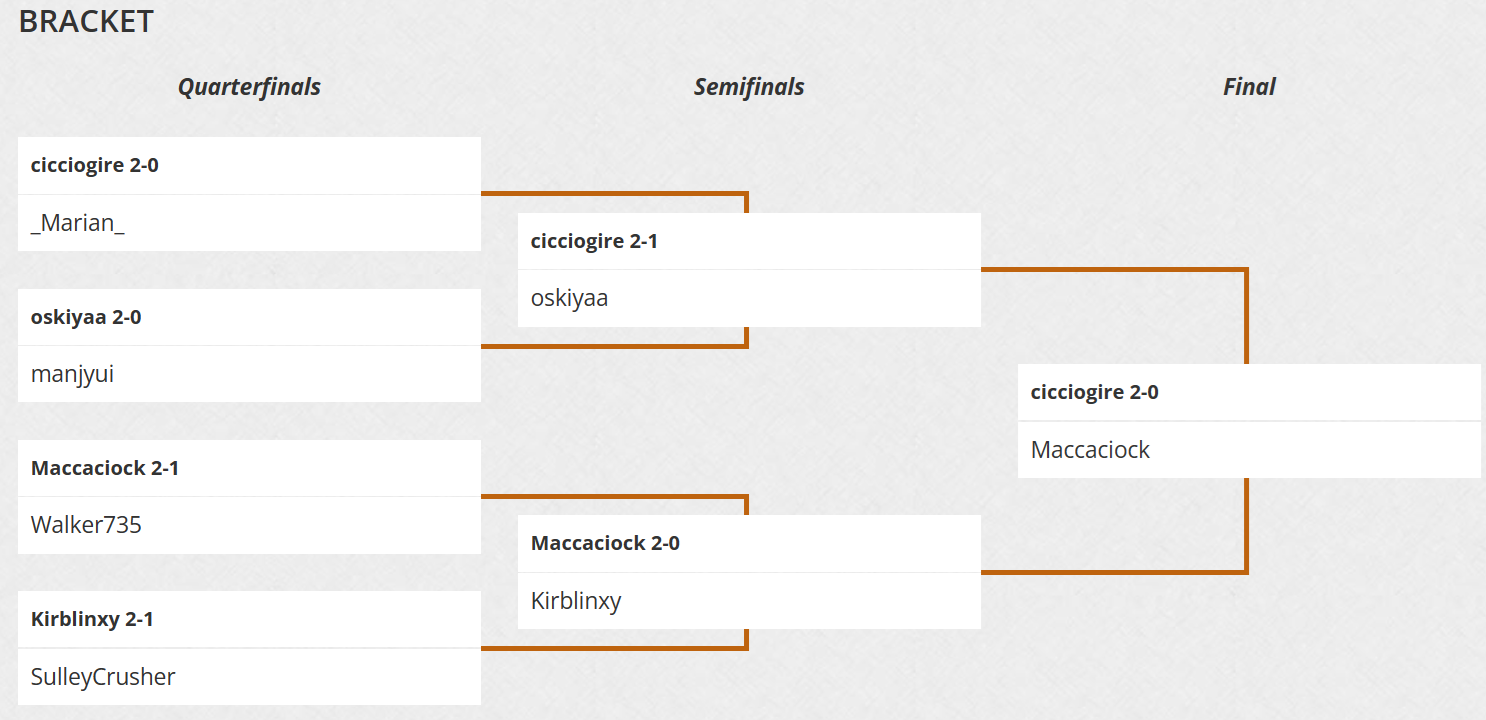The height and width of the screenshot is (720, 1486).
Task: Open Maccaciock 2-1 quarterfinal result
Action: [x=105, y=468]
